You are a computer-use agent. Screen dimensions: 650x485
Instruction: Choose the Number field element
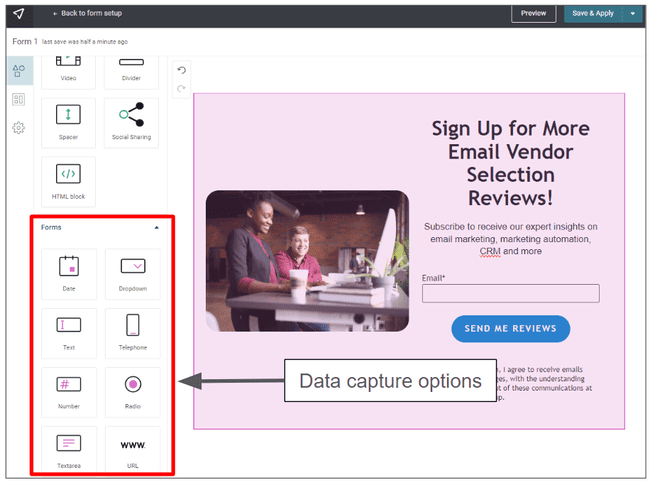[68, 391]
